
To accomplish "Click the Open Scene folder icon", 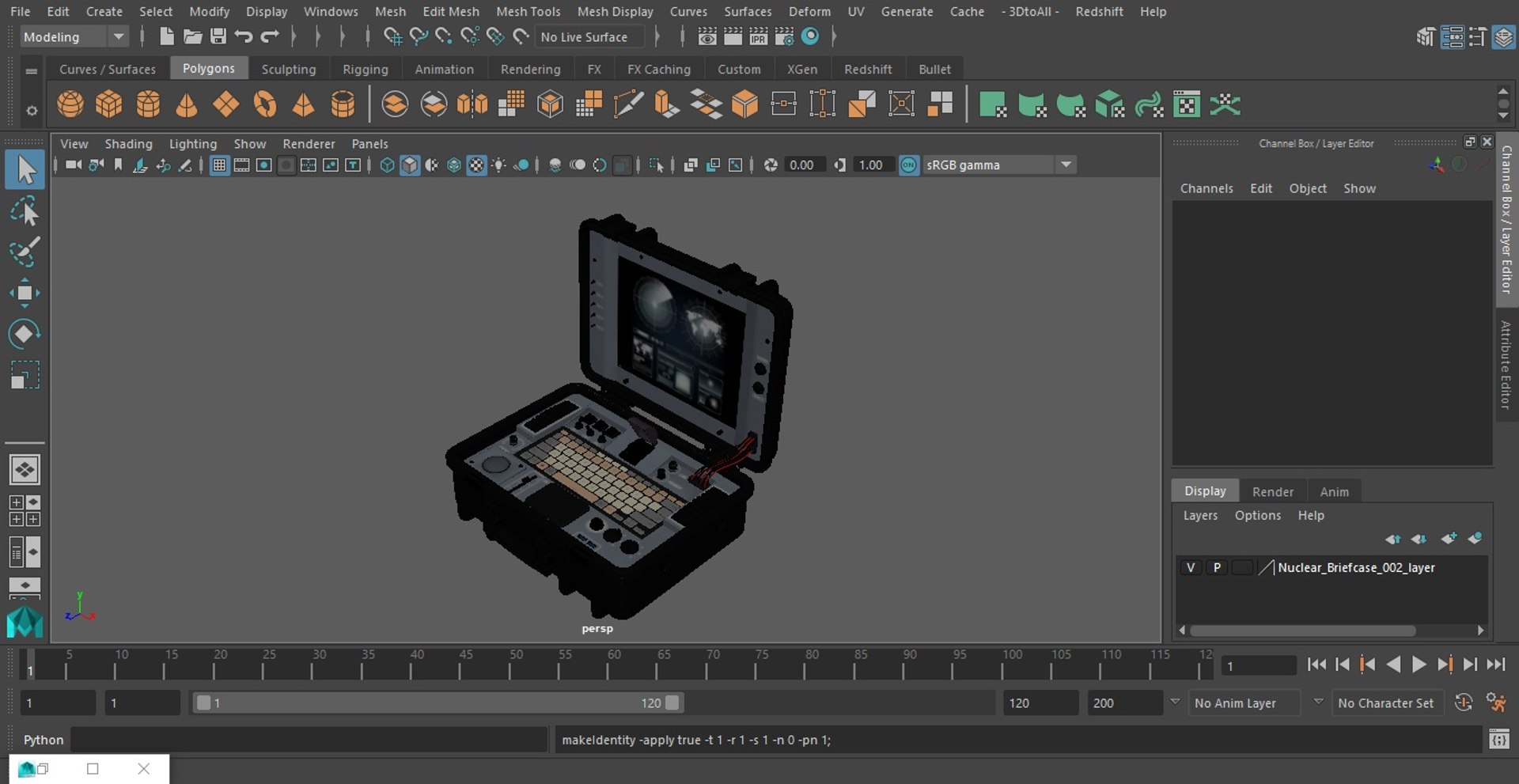I will [x=192, y=36].
